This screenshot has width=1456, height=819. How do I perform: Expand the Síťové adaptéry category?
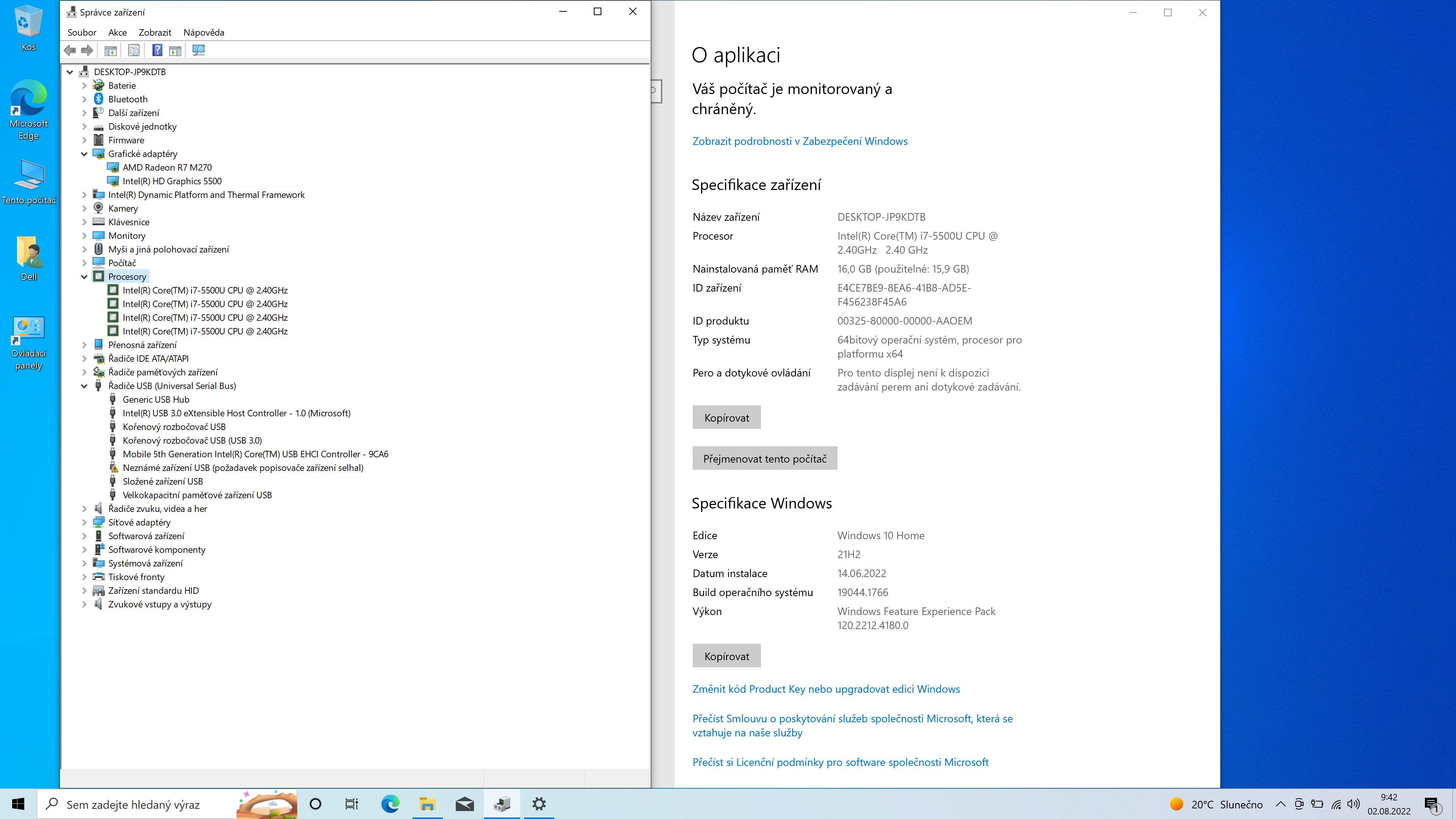(x=84, y=522)
